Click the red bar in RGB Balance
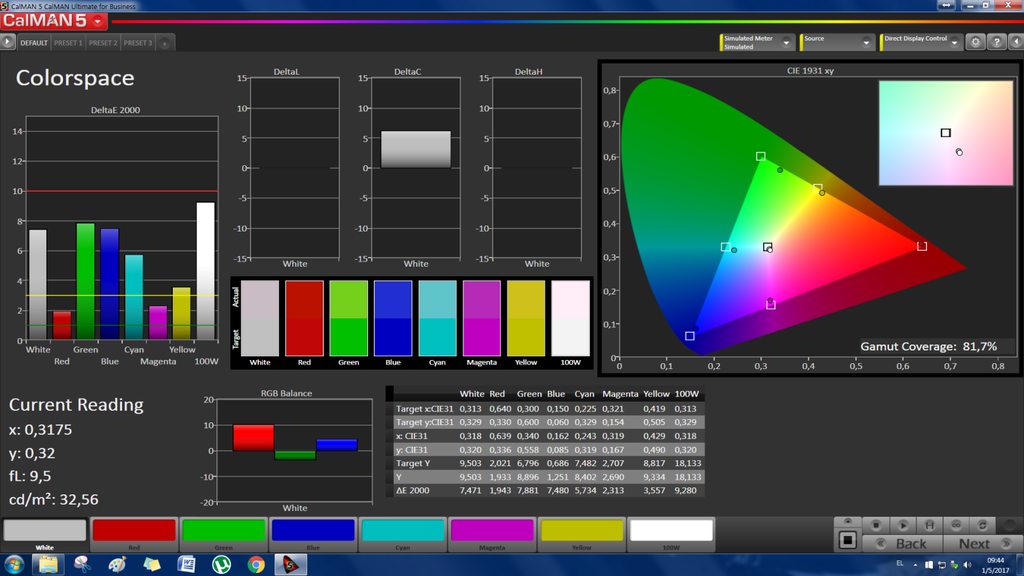This screenshot has height=576, width=1024. coord(253,438)
